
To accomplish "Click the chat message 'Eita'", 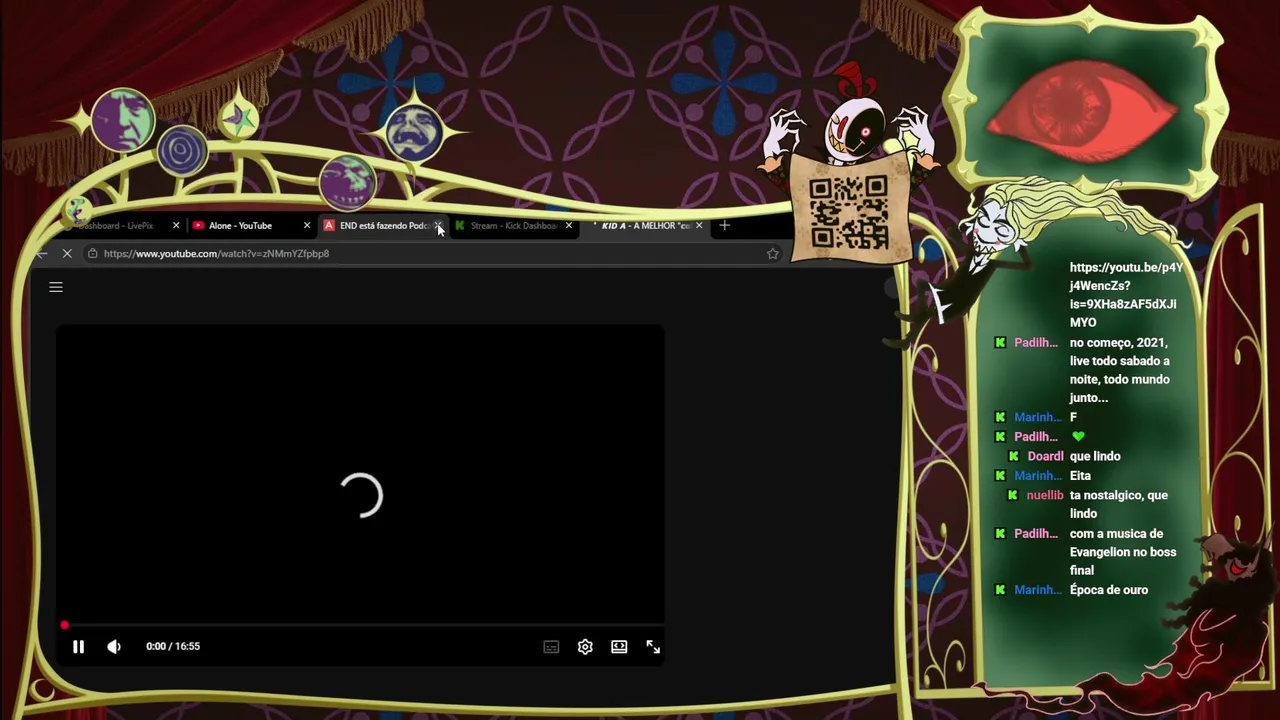I will tap(1080, 476).
